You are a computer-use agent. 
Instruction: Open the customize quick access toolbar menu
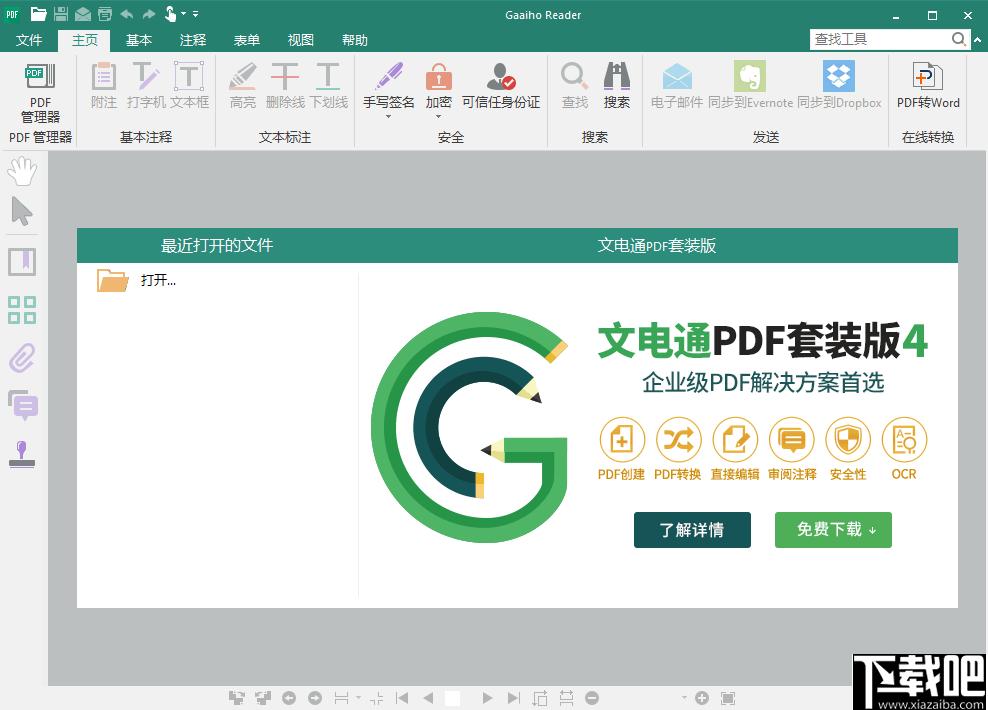(x=195, y=13)
